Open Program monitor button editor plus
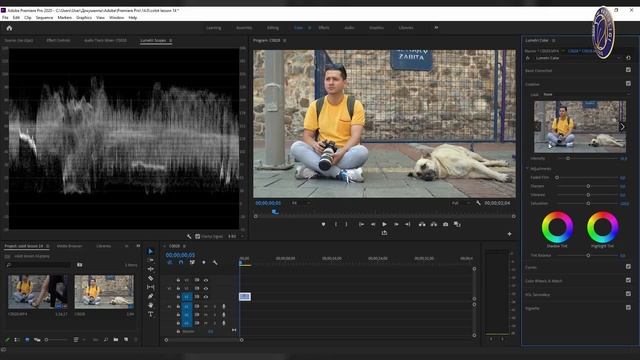The image size is (640, 360). pos(509,234)
